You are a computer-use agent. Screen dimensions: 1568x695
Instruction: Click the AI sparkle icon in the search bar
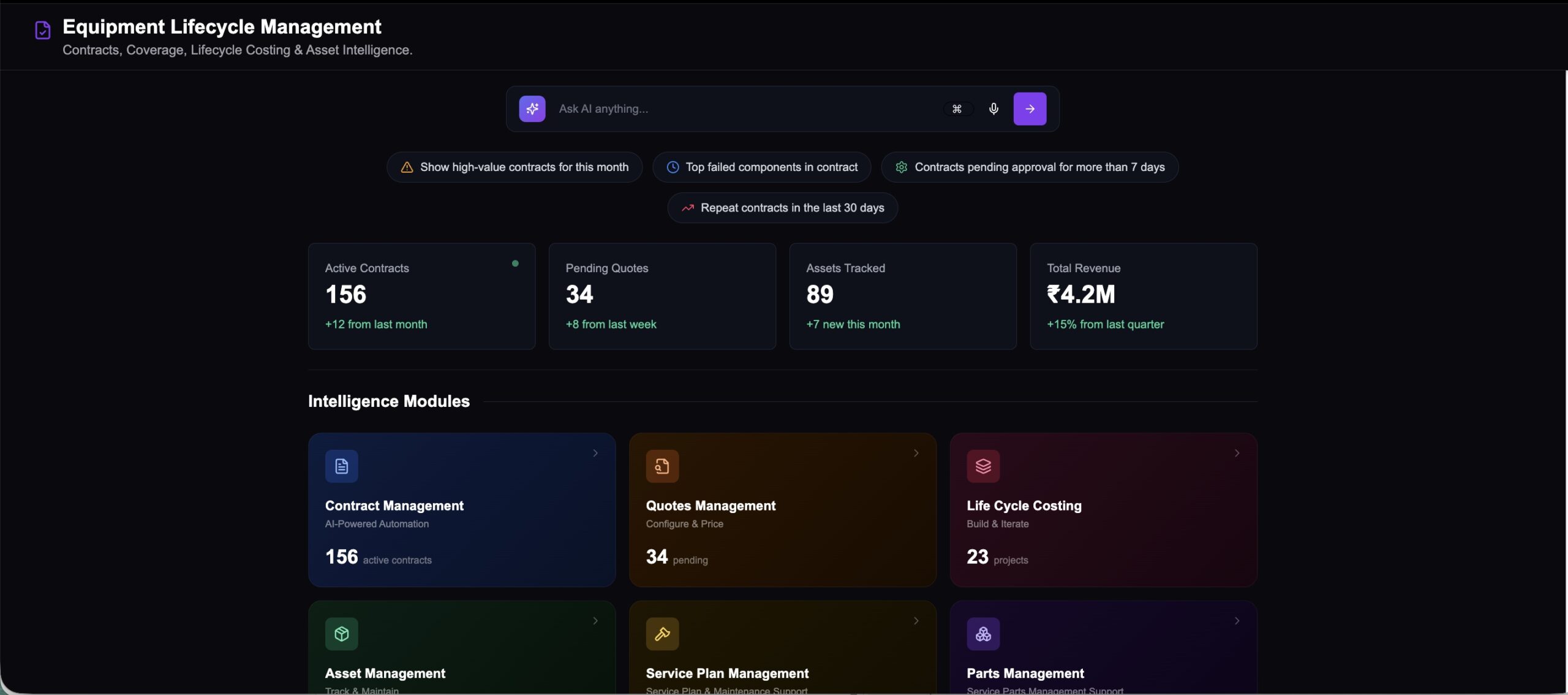click(532, 108)
